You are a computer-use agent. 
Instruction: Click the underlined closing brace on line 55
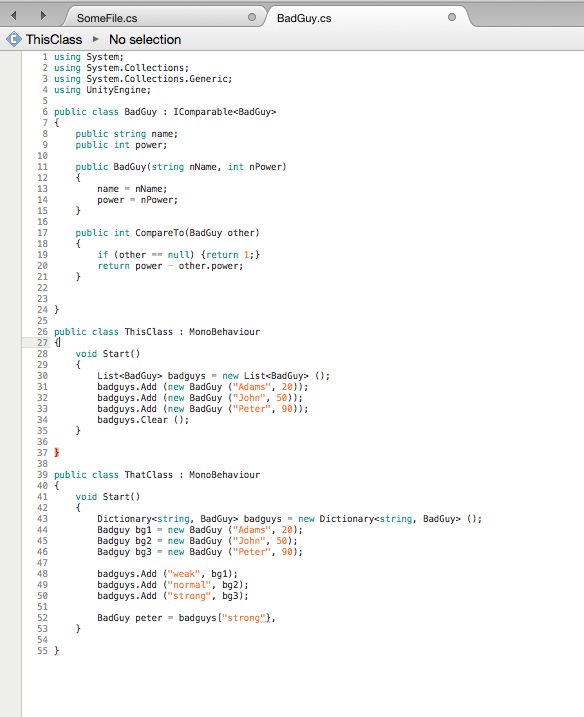pyautogui.click(x=57, y=651)
